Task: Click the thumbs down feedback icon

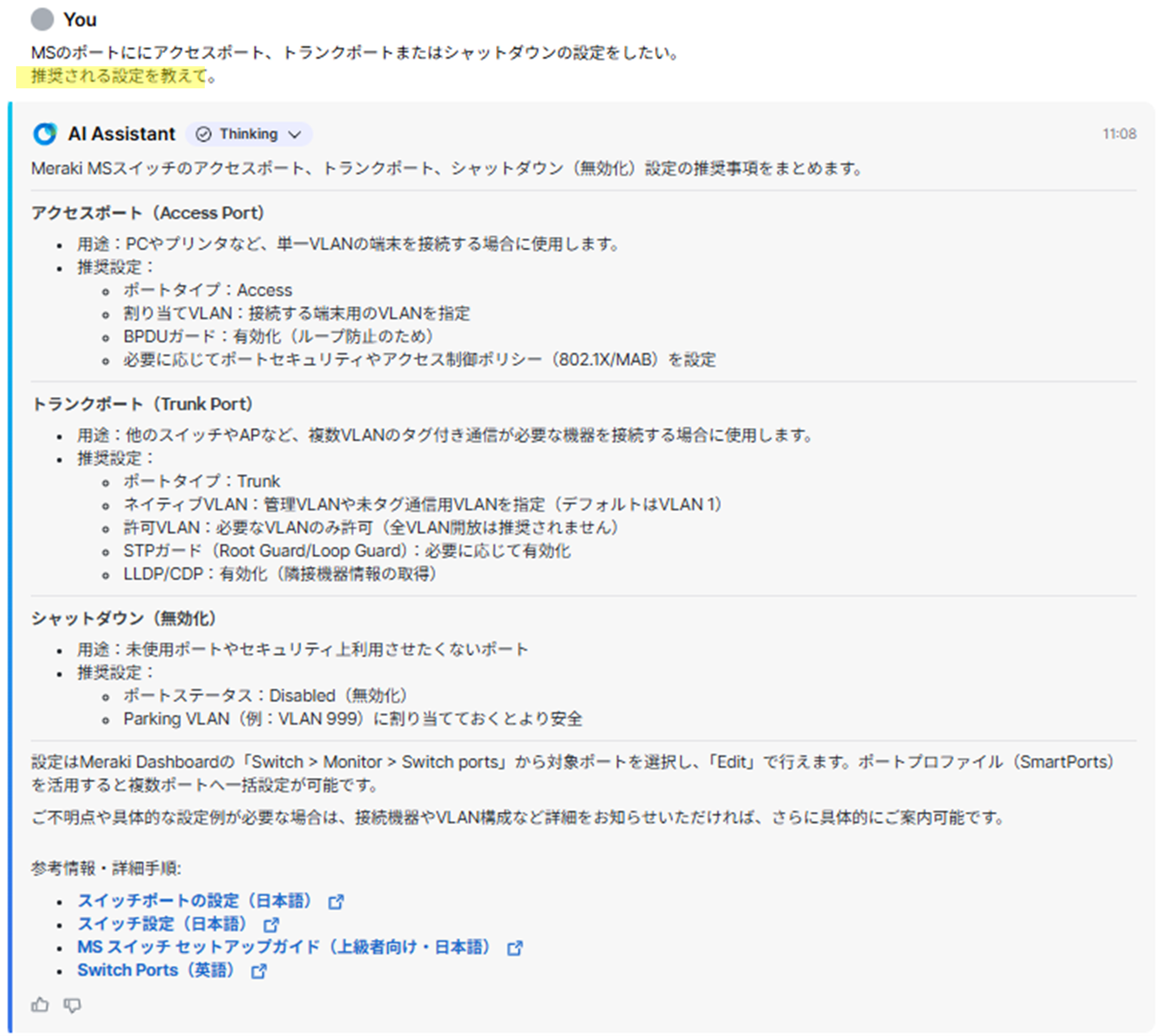Action: click(x=72, y=1005)
